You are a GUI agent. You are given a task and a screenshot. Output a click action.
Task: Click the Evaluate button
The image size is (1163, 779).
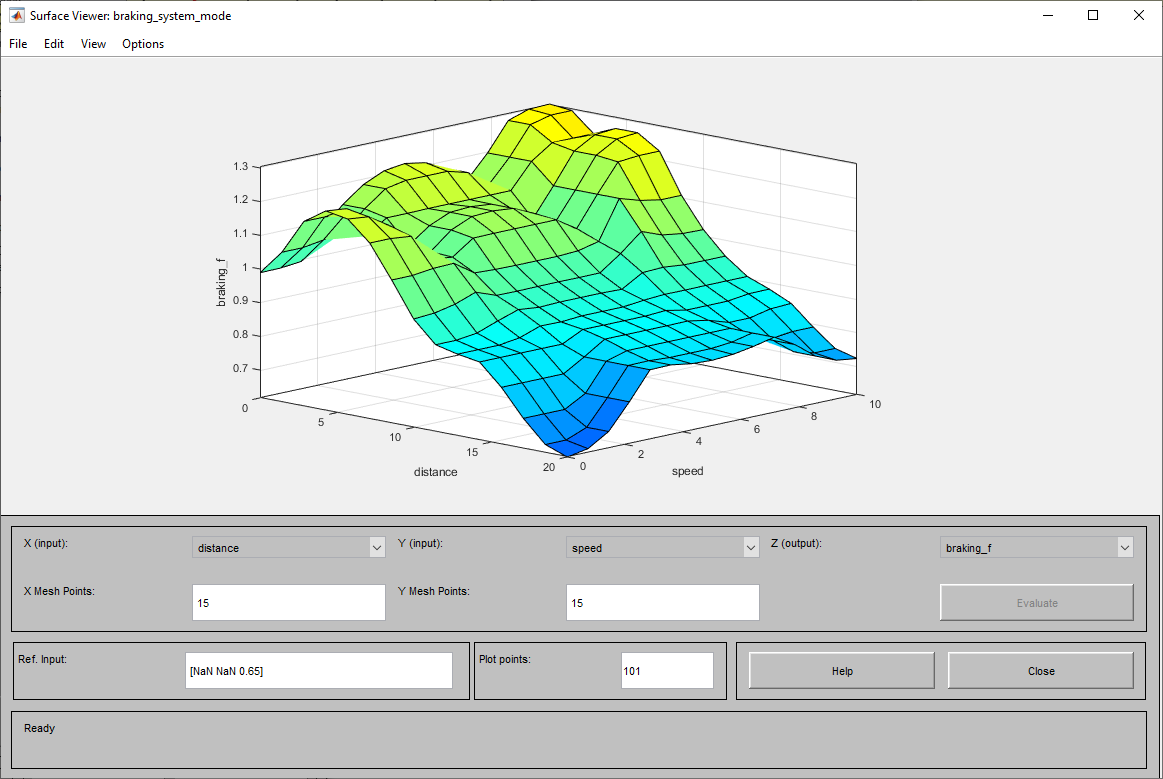pyautogui.click(x=1036, y=602)
